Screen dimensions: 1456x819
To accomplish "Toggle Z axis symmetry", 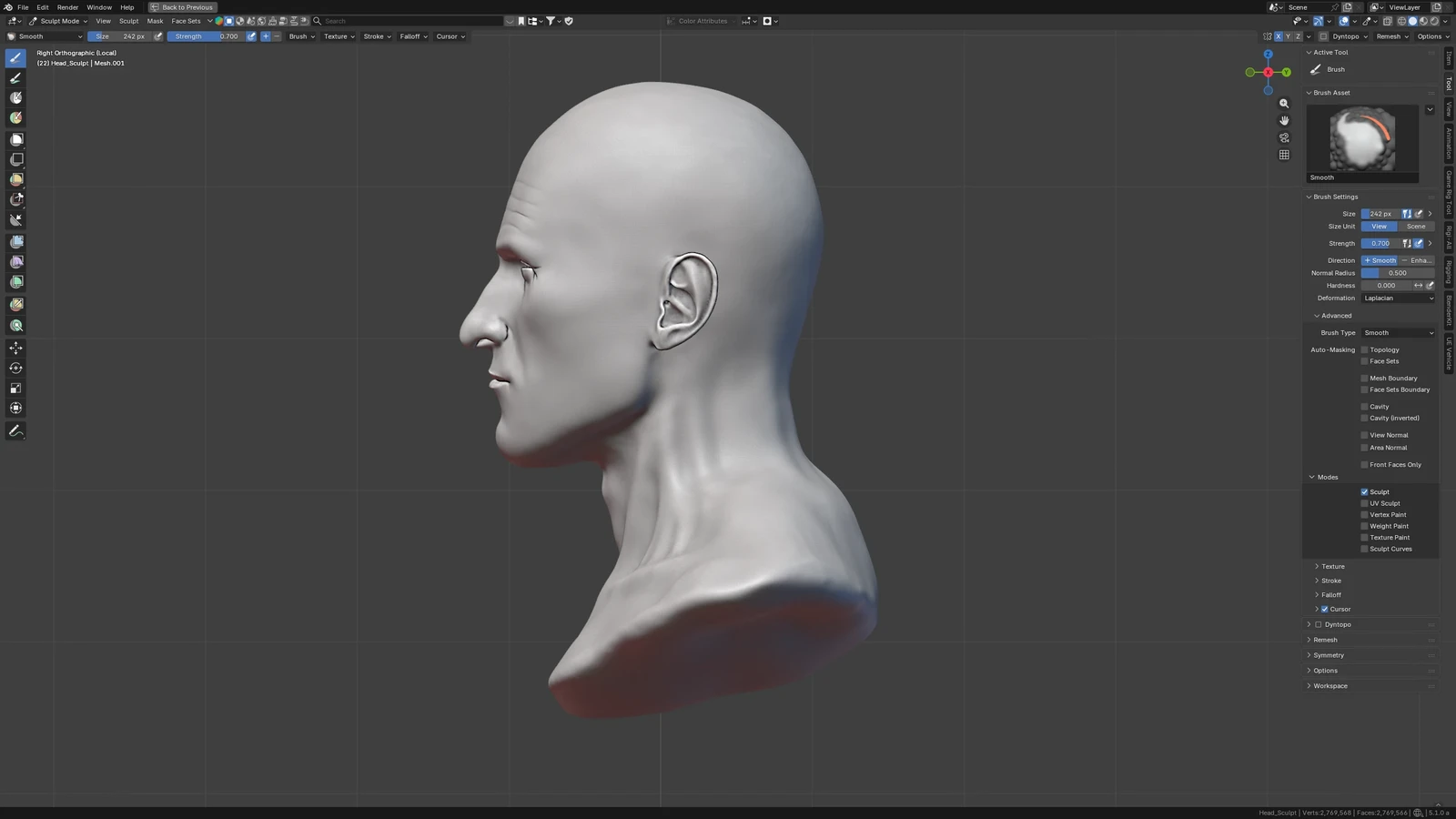I will [x=1298, y=36].
